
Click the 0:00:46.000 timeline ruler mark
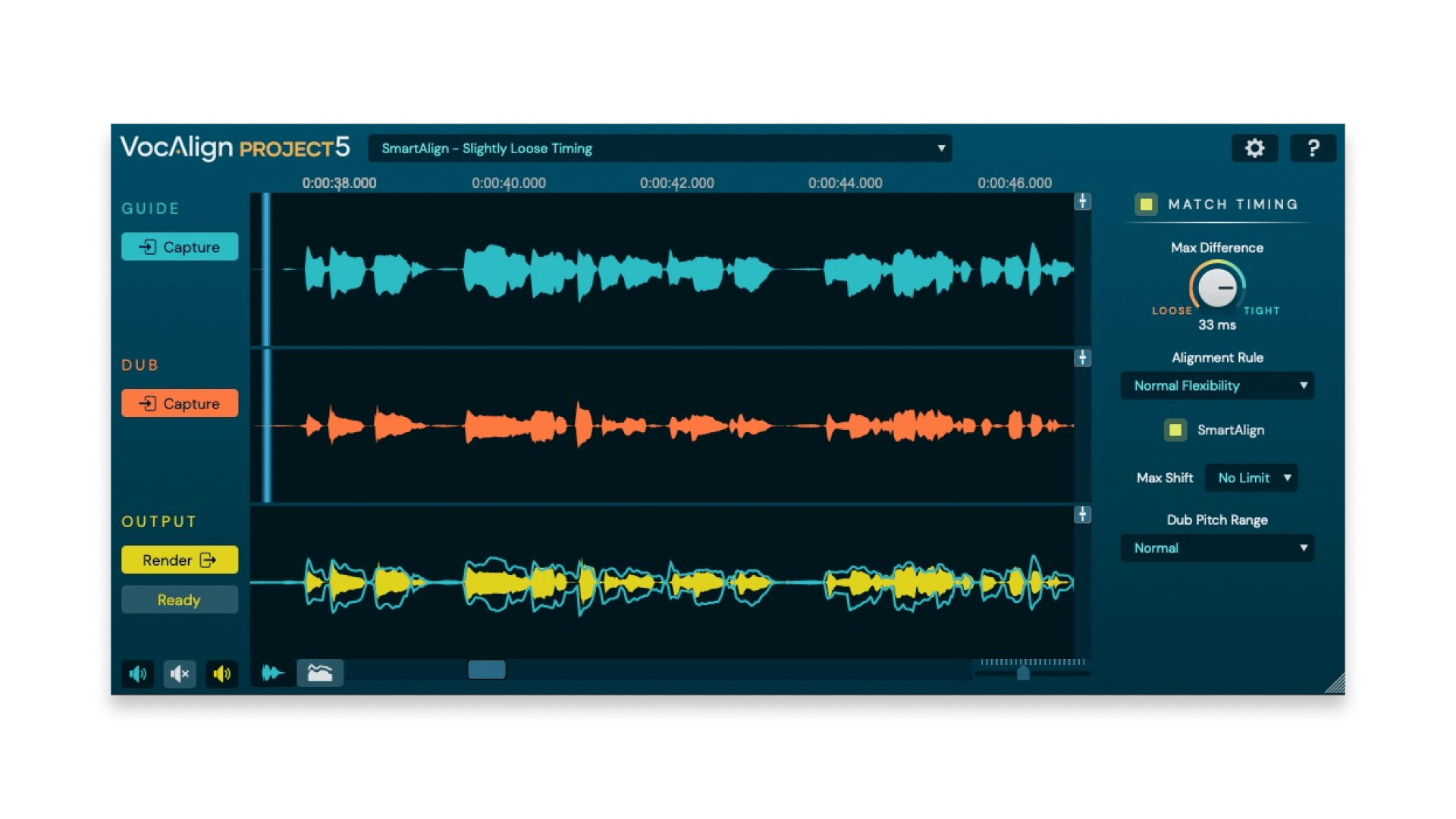coord(1015,183)
